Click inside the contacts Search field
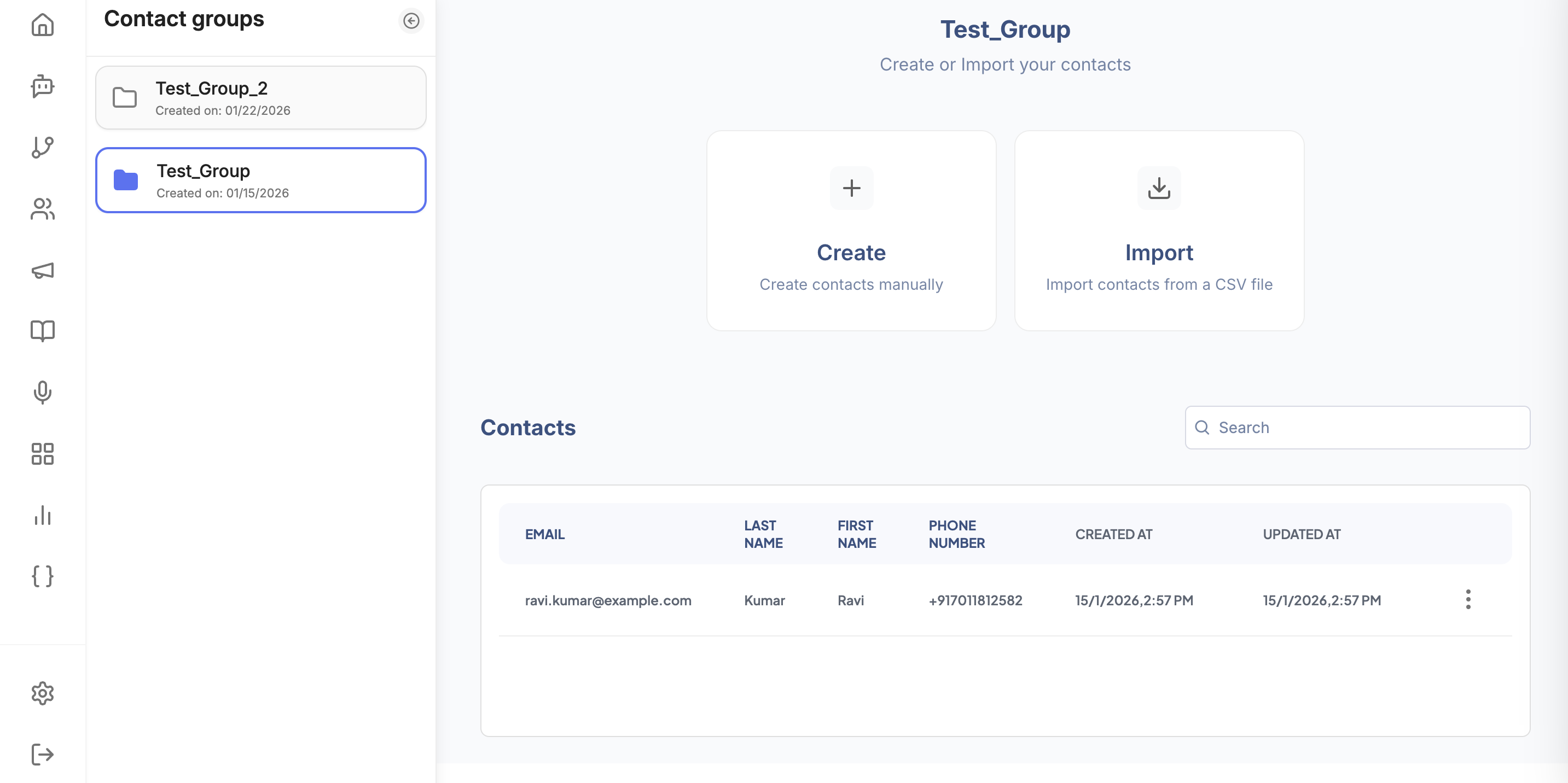 [x=1356, y=428]
